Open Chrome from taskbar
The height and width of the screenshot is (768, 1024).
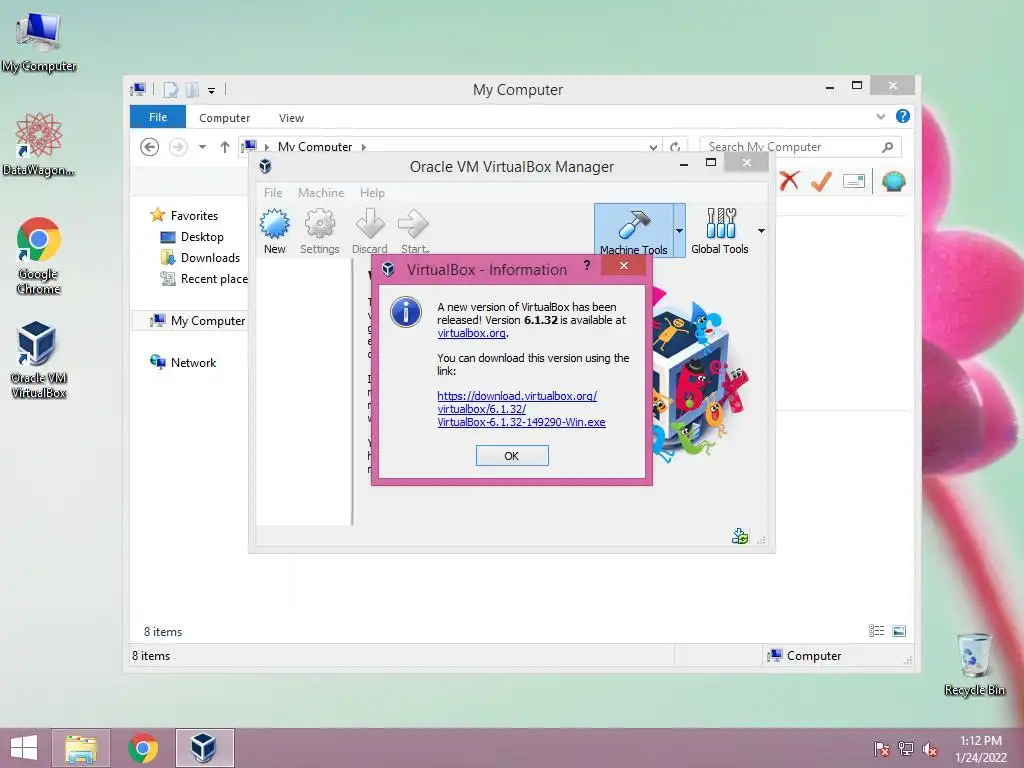pos(142,748)
